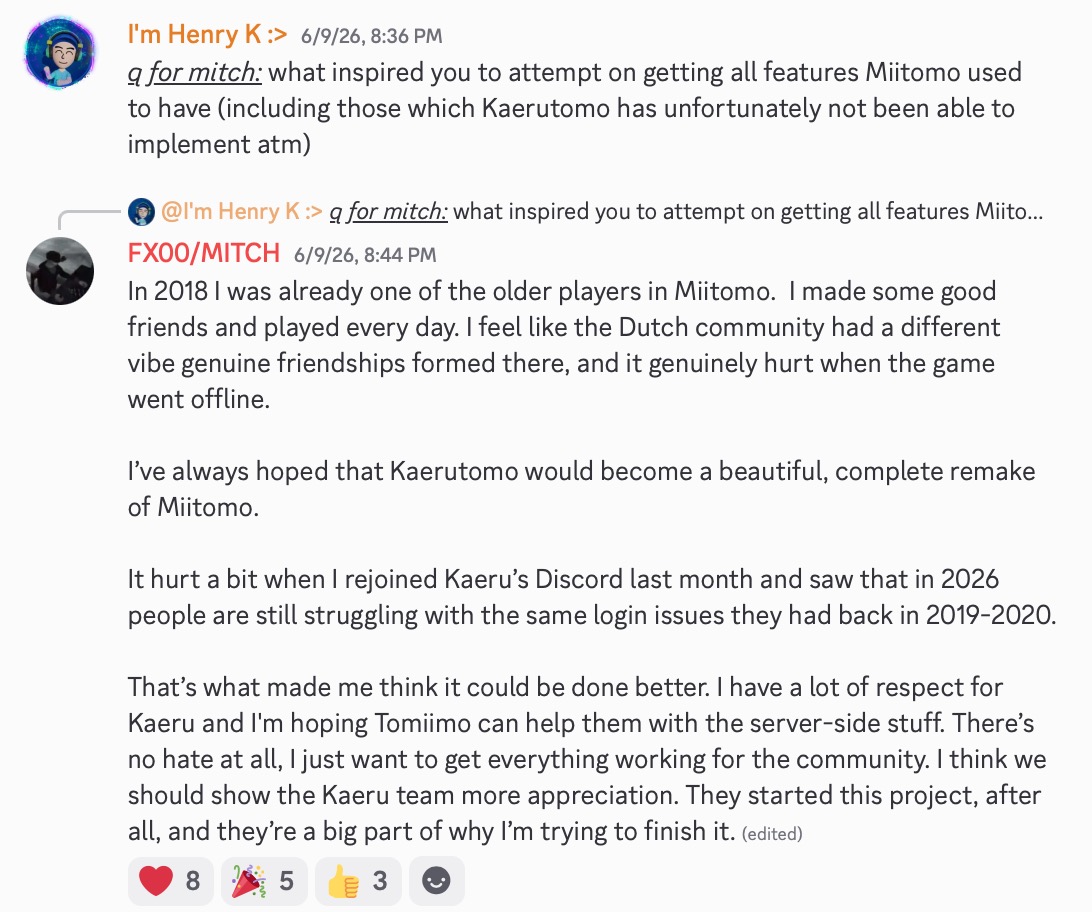The width and height of the screenshot is (1092, 912).
Task: Click the party popper emoji icon
Action: click(x=248, y=881)
